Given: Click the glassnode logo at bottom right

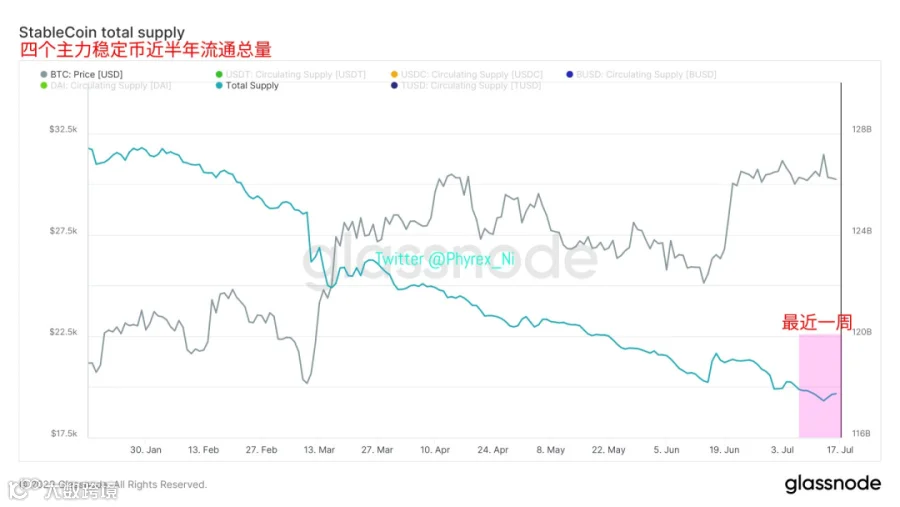Looking at the screenshot, I should pyautogui.click(x=832, y=484).
